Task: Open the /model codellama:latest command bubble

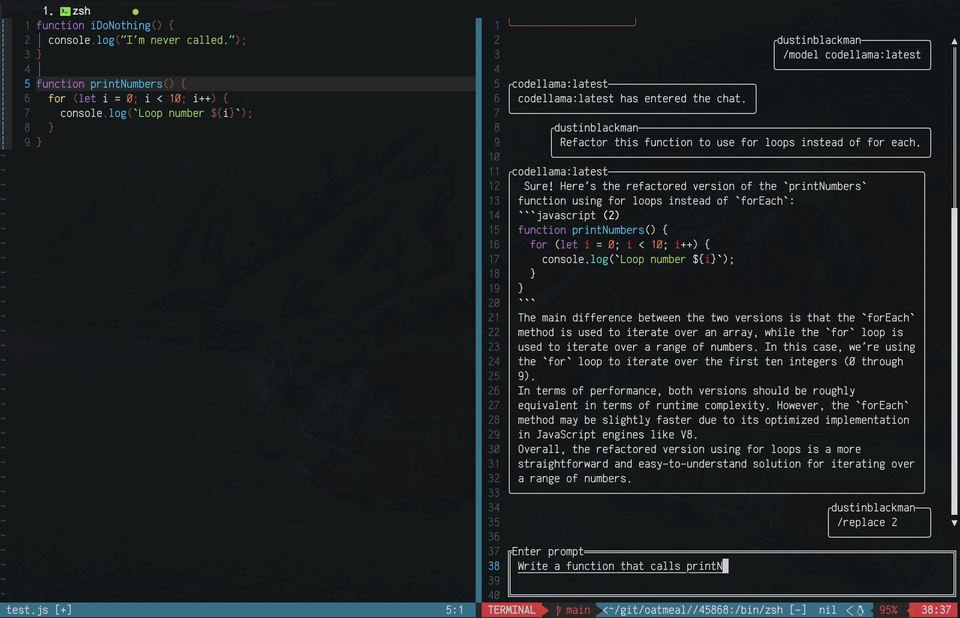Action: [x=852, y=55]
